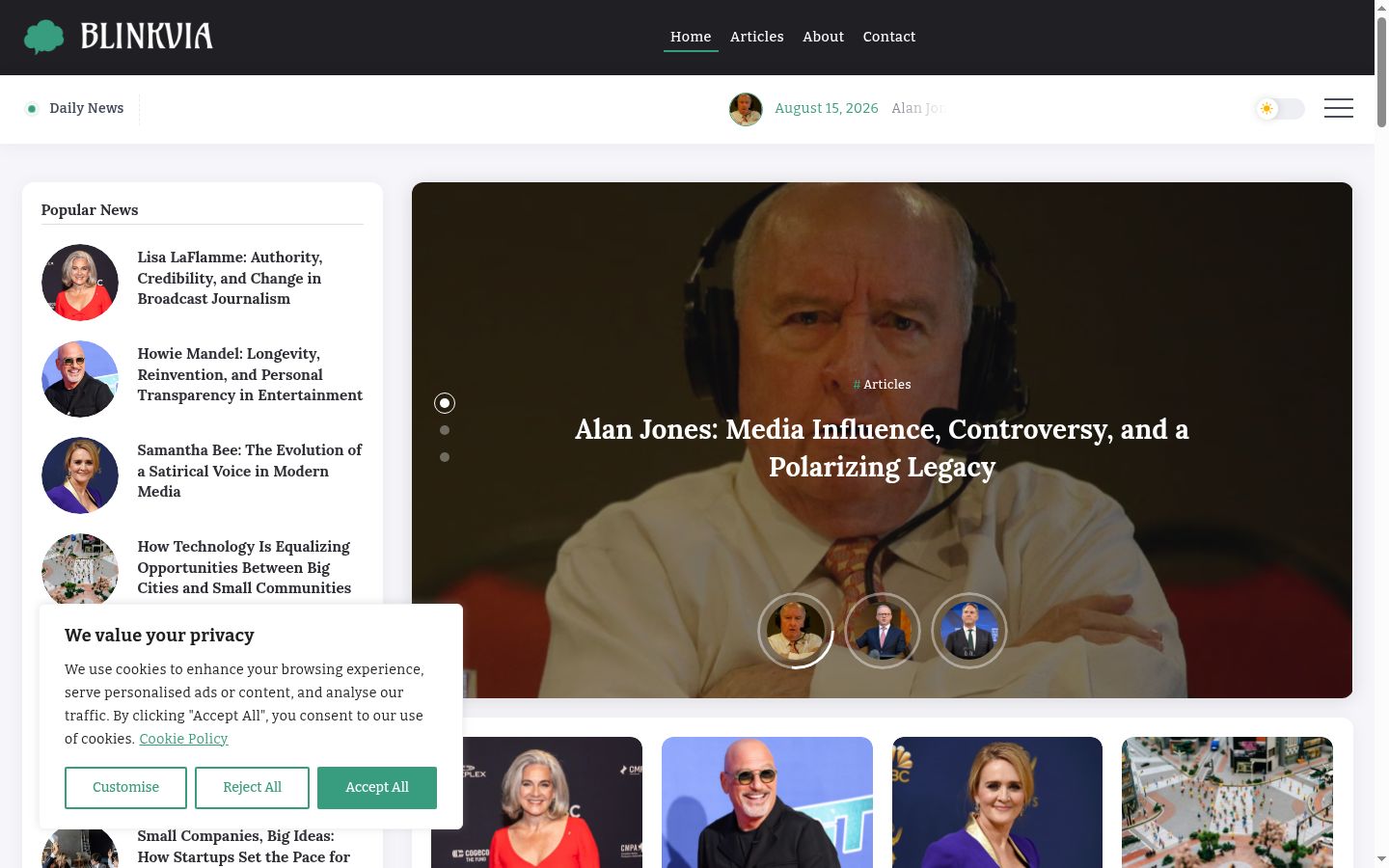Select the first slider pagination dot

tap(445, 403)
